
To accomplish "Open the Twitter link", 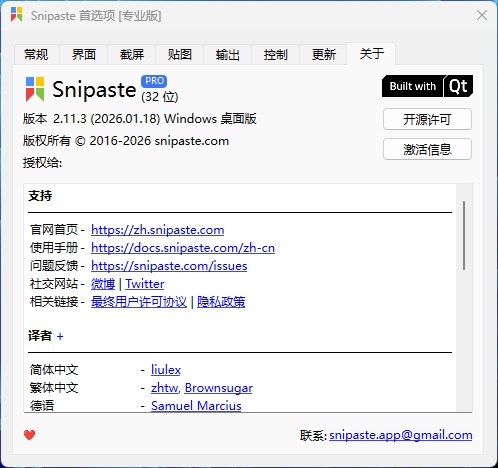I will tap(145, 284).
